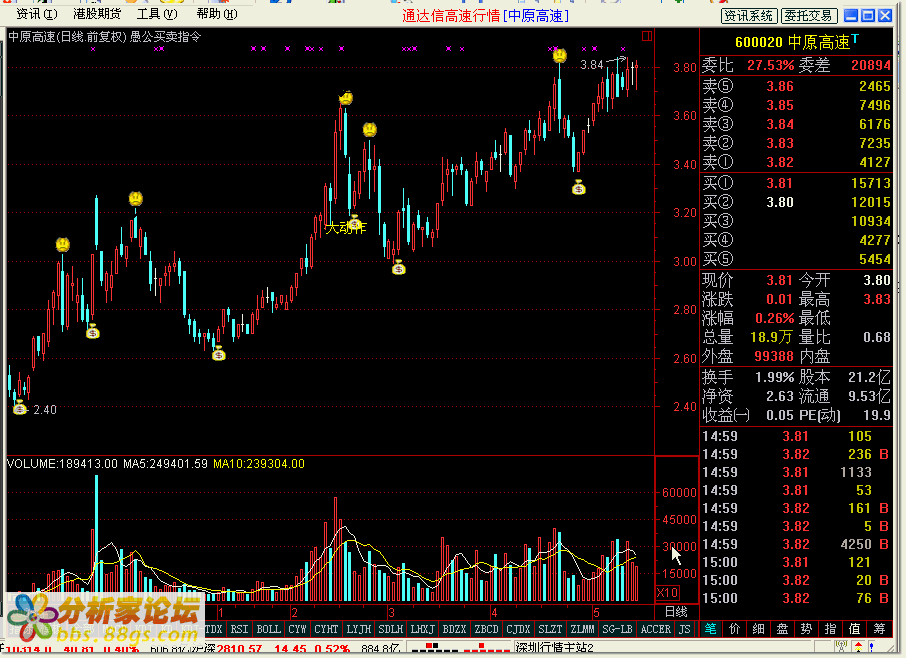This screenshot has height=658, width=906.
Task: Select the CYW indicator tab
Action: (297, 629)
